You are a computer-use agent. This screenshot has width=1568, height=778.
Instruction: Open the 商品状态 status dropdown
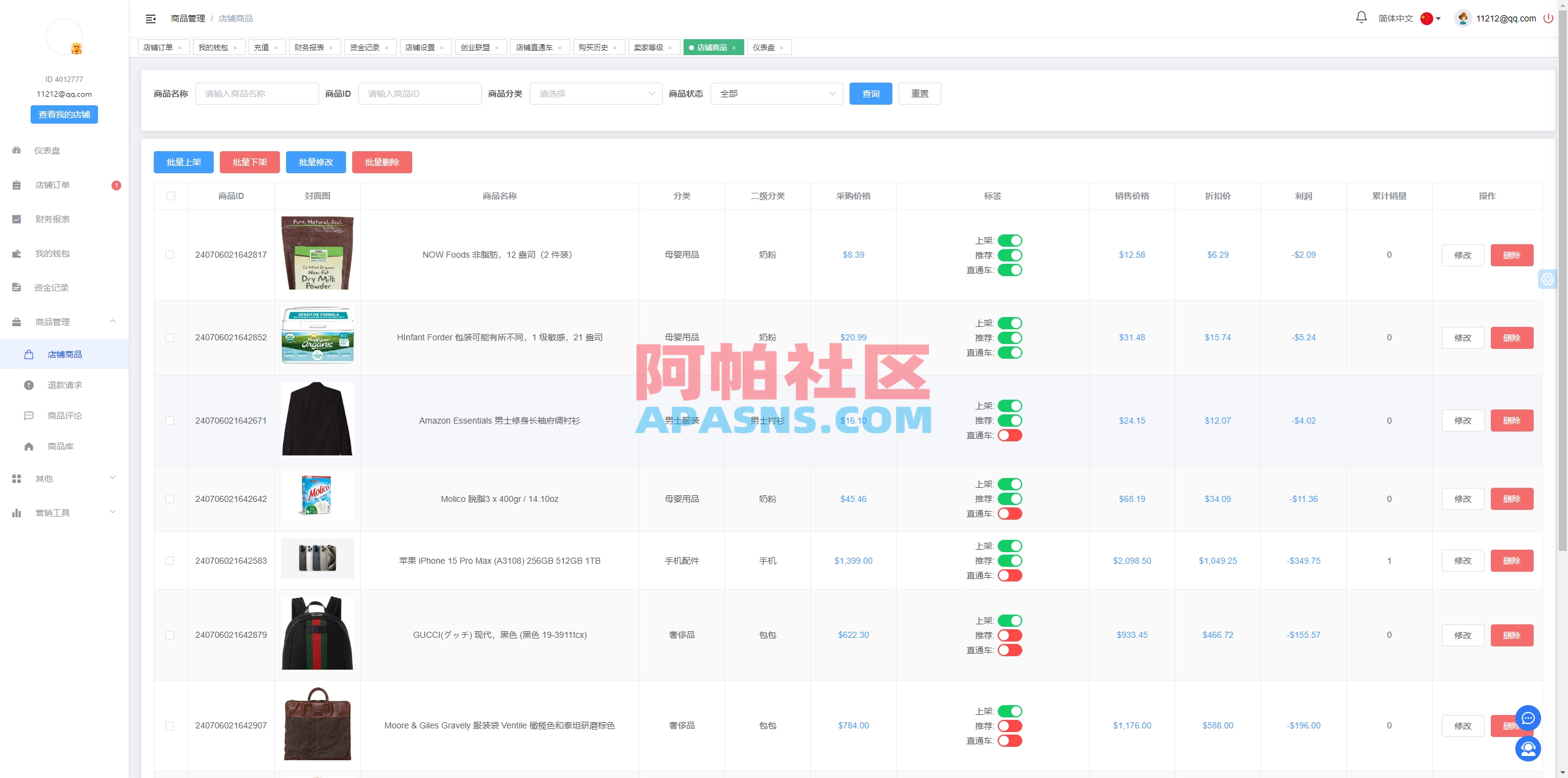pyautogui.click(x=776, y=94)
